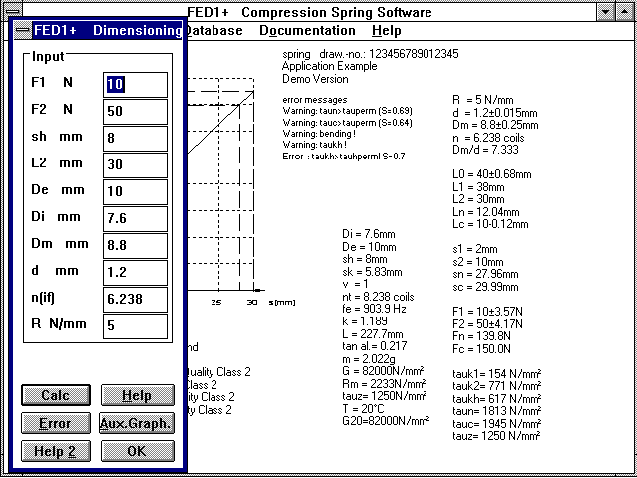
Task: Select the De mm input field
Action: point(135,192)
